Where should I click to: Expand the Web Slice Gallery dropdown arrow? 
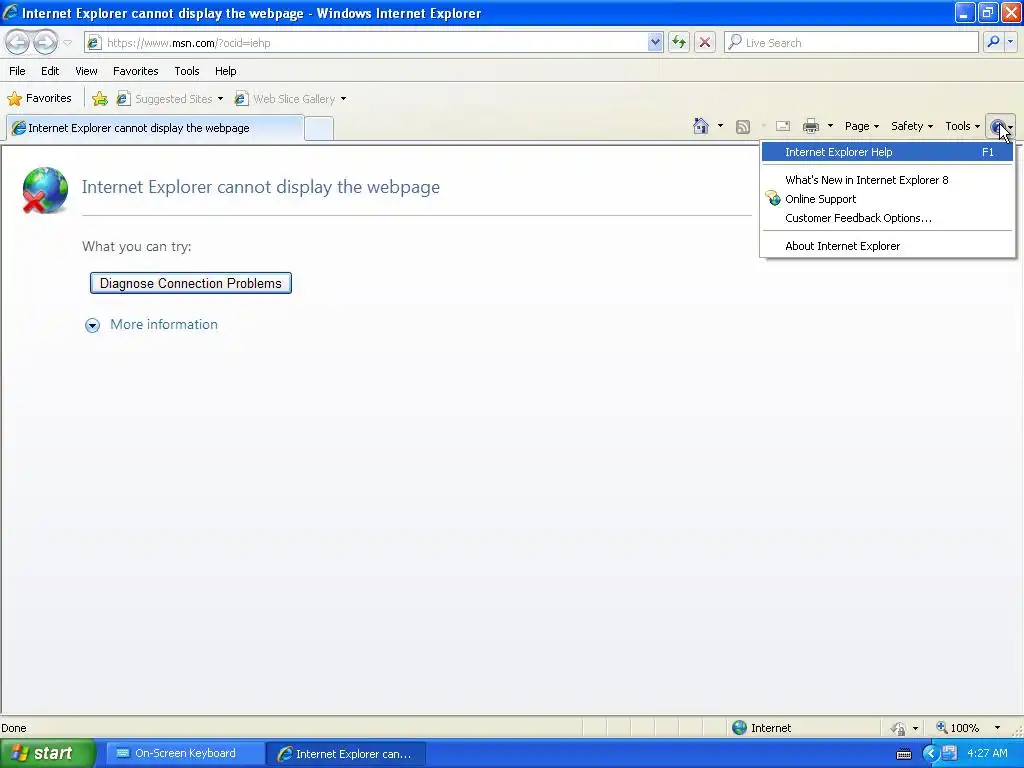344,99
